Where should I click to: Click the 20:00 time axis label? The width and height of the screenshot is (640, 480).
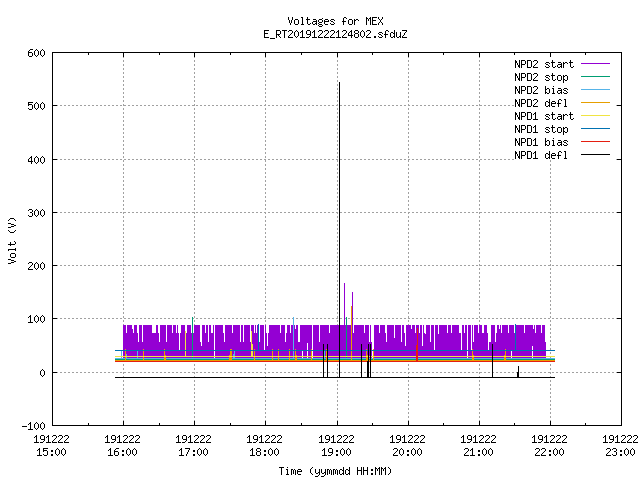pyautogui.click(x=407, y=452)
